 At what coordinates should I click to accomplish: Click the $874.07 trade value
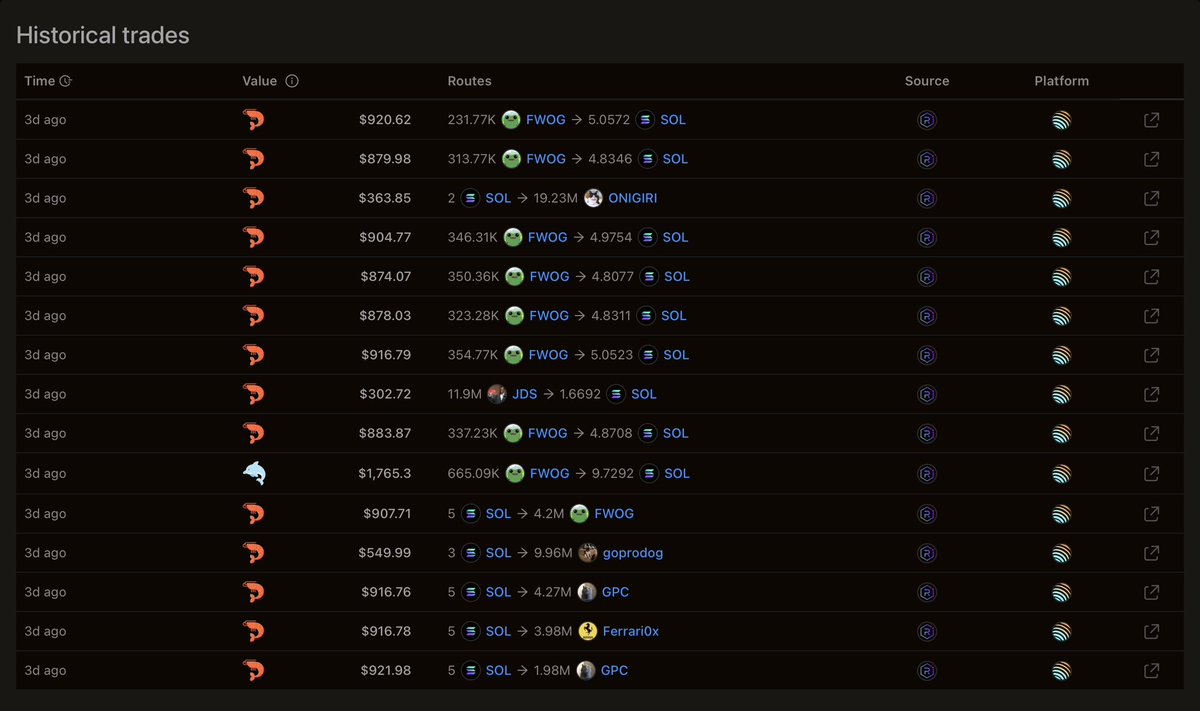[385, 276]
